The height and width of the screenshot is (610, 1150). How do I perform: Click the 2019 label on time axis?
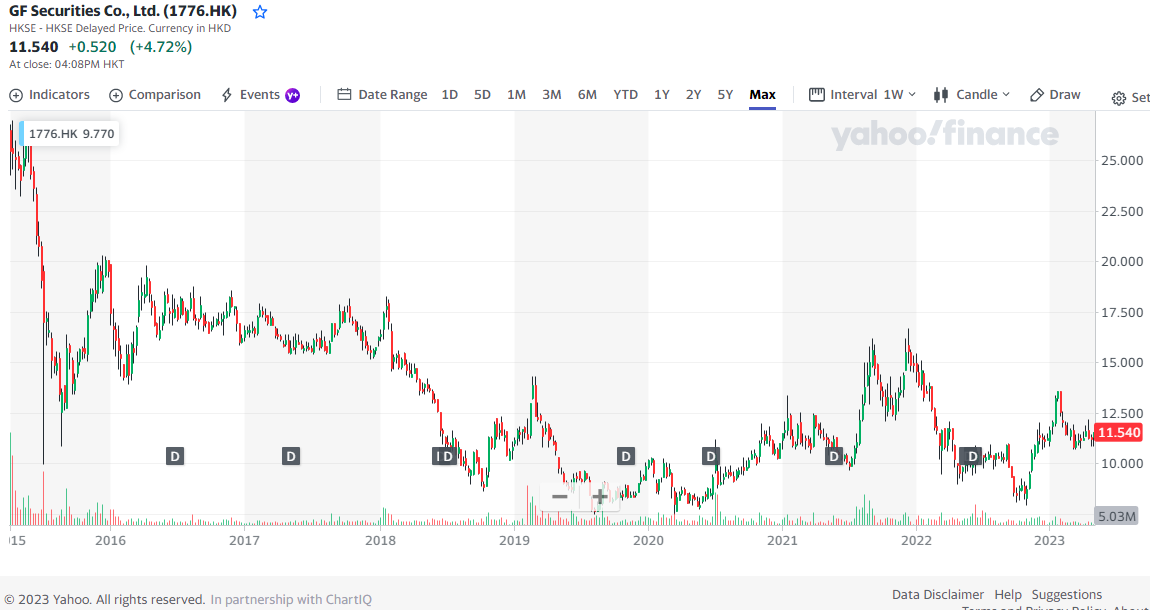tap(514, 541)
